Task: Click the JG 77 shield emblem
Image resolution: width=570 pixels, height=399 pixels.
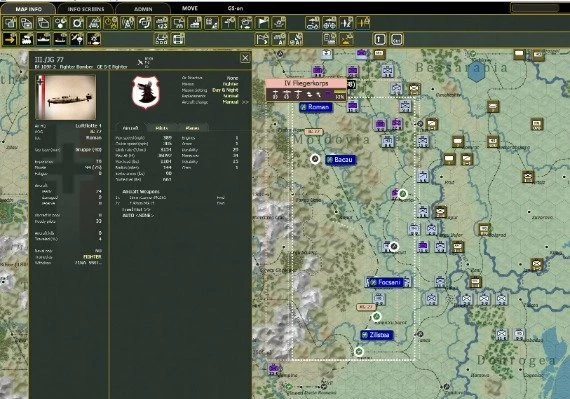Action: [145, 92]
